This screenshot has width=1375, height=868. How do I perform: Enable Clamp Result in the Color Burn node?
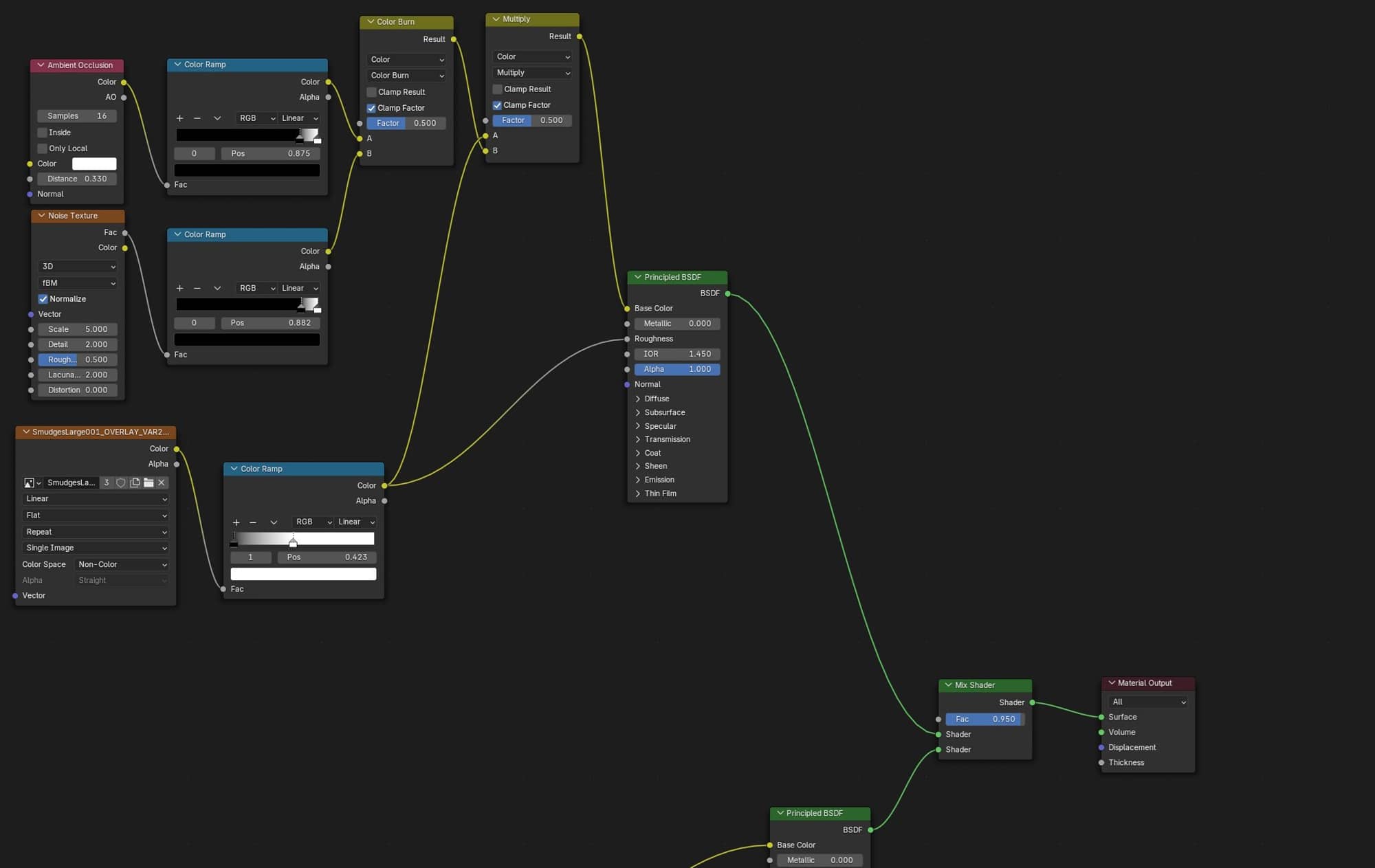click(372, 92)
